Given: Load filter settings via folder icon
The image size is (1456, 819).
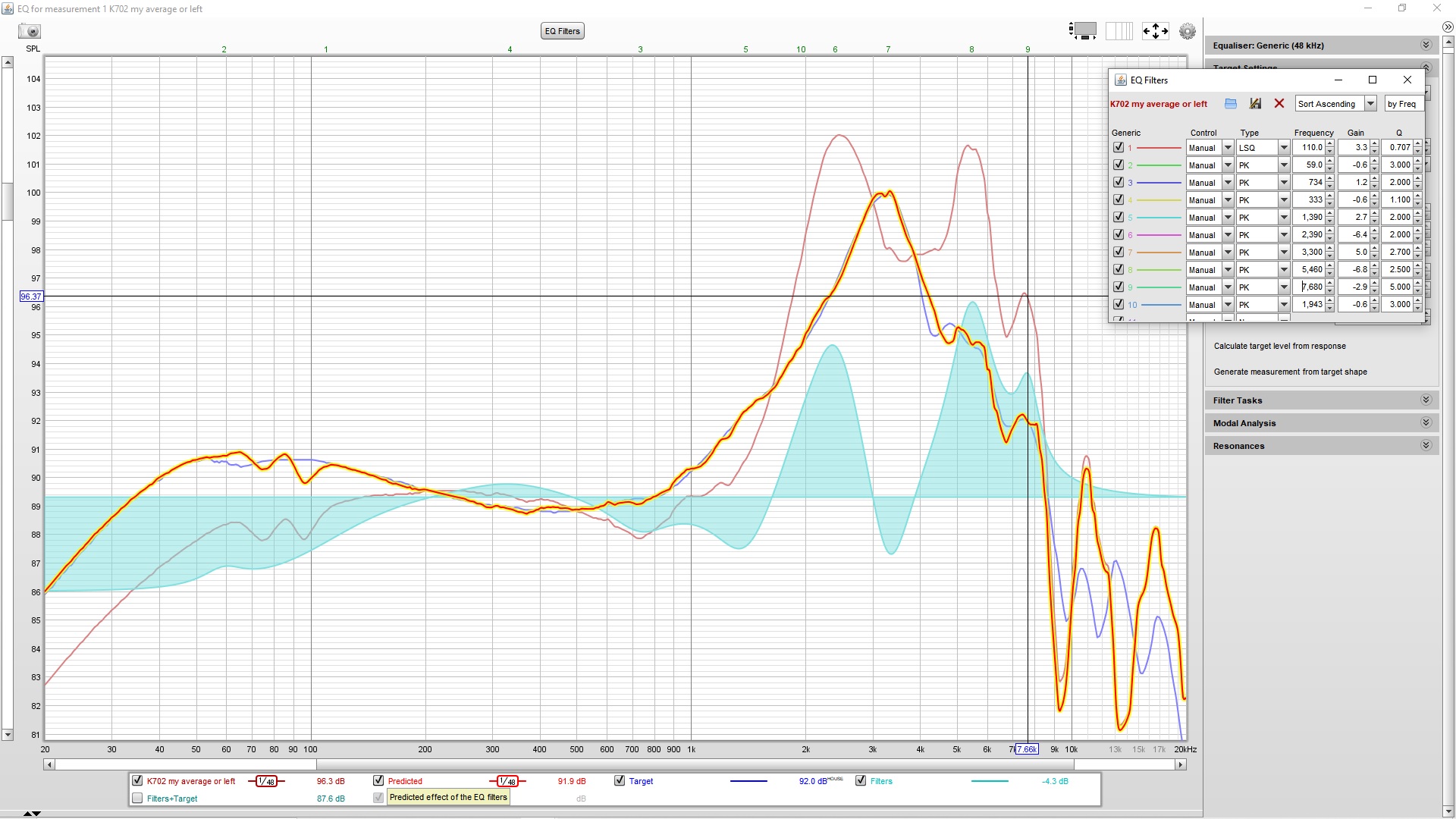Looking at the screenshot, I should pos(1231,104).
